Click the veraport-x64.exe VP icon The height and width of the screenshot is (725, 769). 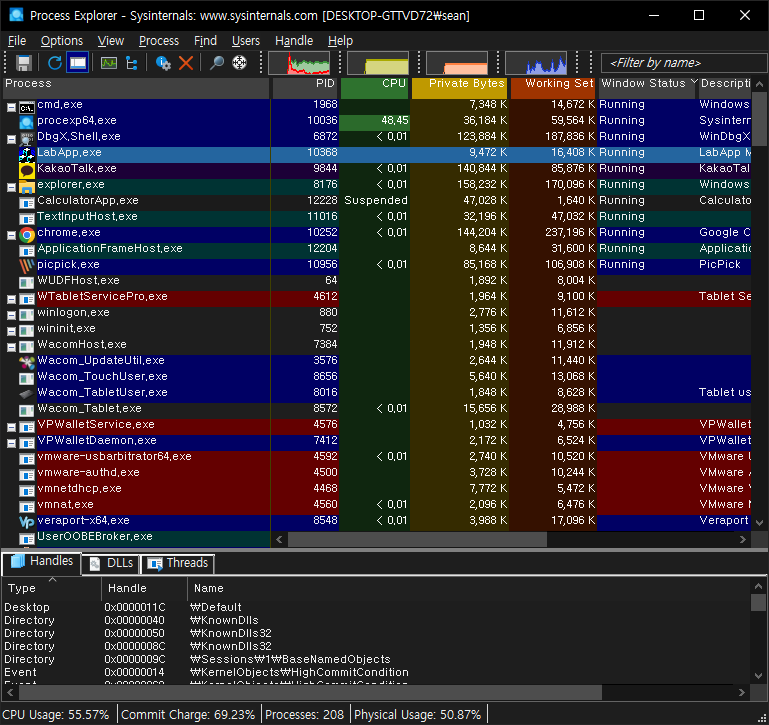pyautogui.click(x=26, y=522)
